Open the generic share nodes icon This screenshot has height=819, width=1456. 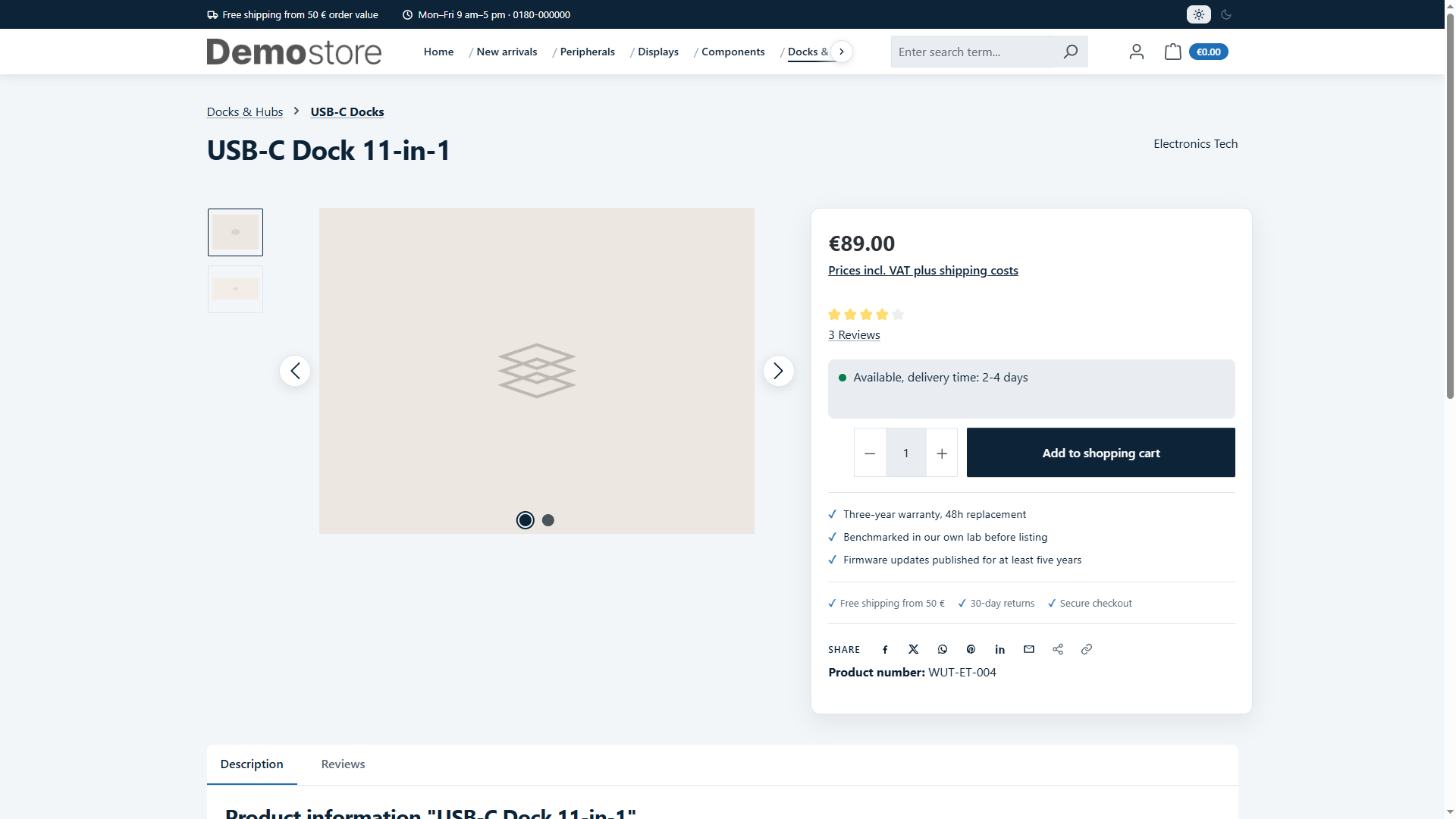pyautogui.click(x=1058, y=649)
